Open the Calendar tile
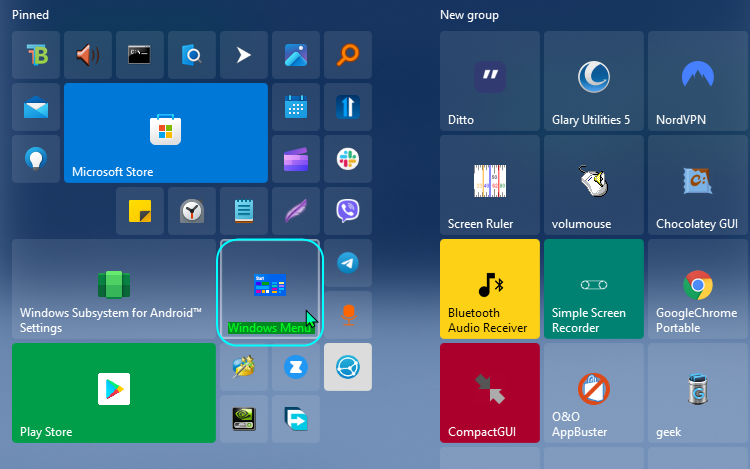Viewport: 750px width, 469px height. click(296, 107)
